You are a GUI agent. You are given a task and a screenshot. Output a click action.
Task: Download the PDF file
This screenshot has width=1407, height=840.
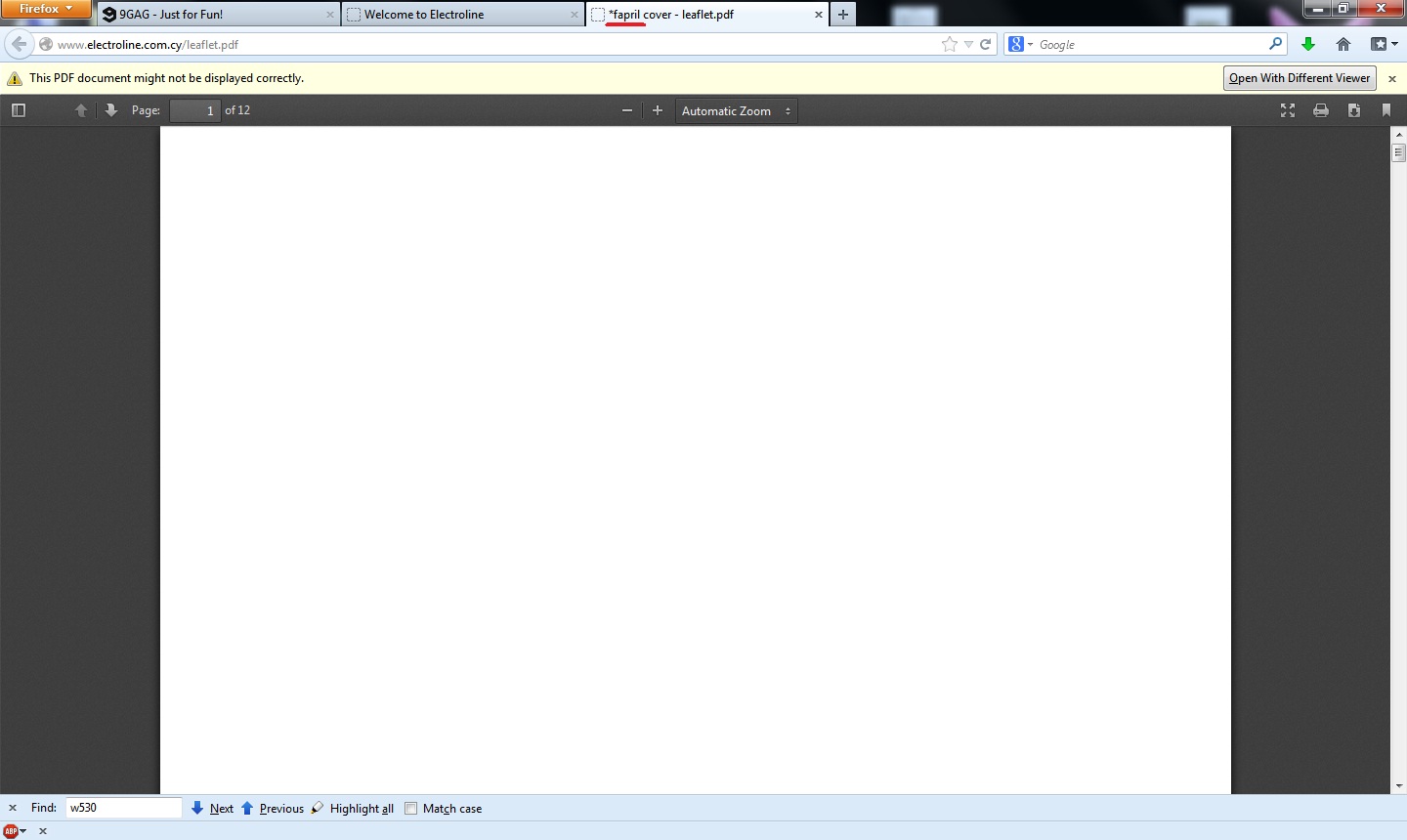point(1354,110)
